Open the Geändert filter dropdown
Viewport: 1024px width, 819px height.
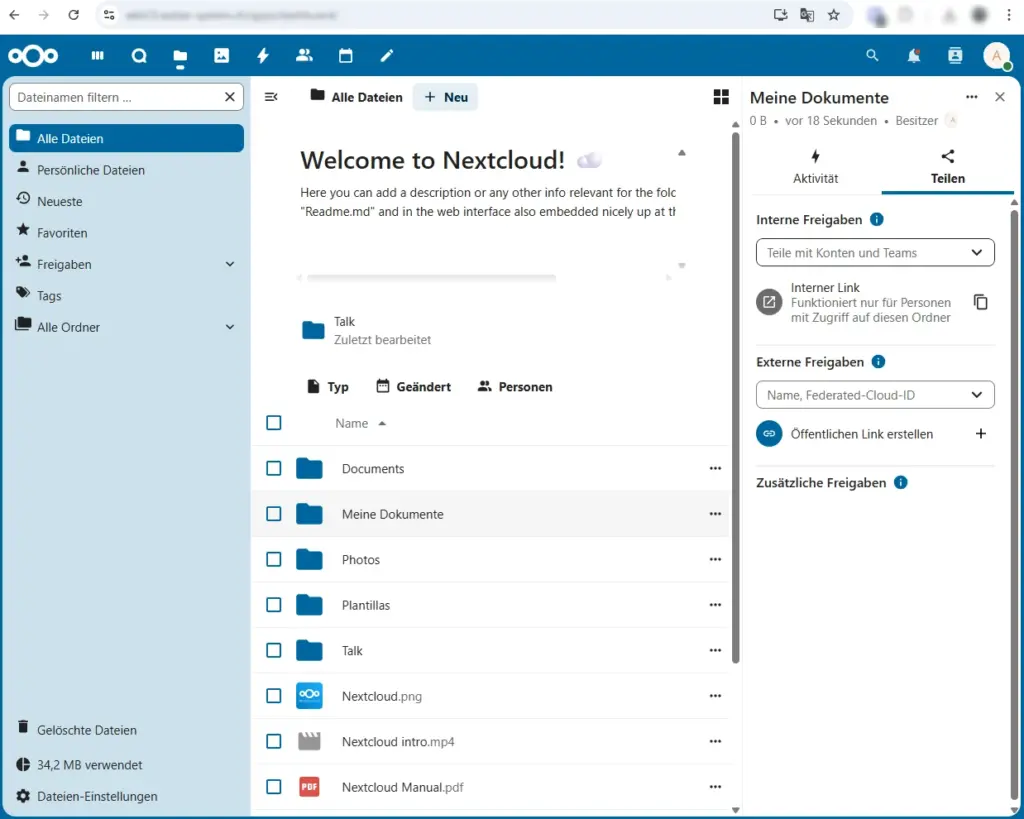[x=413, y=387]
